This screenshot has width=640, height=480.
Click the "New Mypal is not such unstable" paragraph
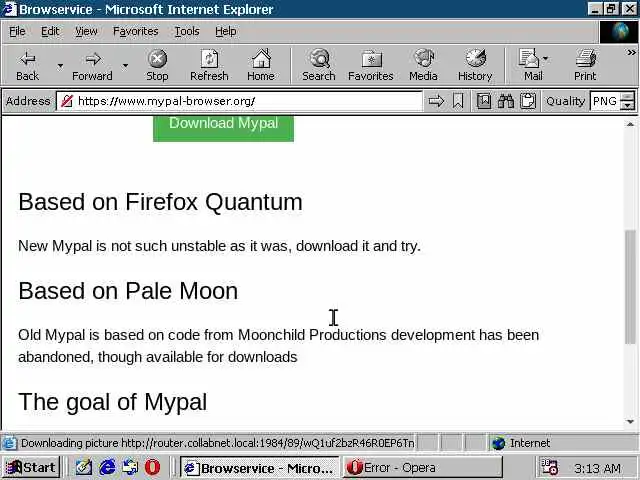click(x=220, y=246)
